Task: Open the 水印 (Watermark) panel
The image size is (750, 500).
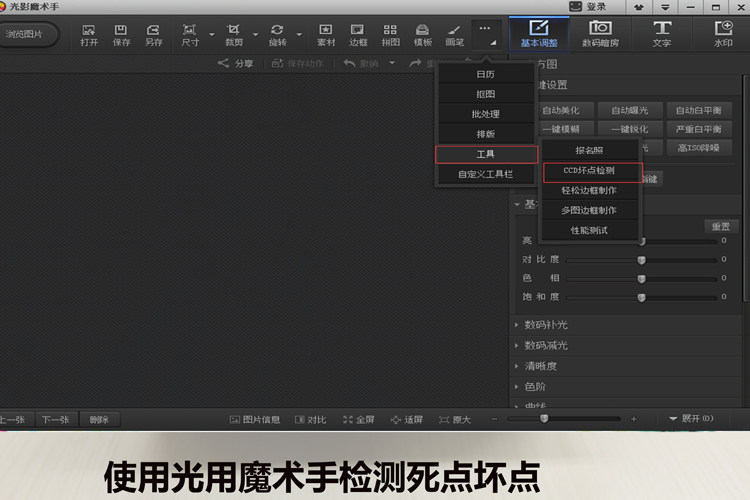Action: (723, 33)
